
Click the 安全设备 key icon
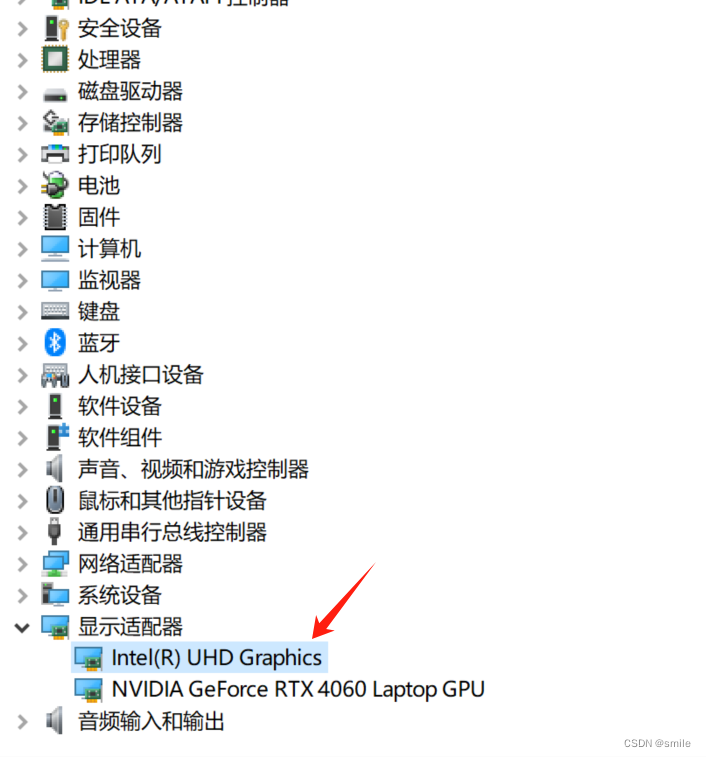point(56,28)
